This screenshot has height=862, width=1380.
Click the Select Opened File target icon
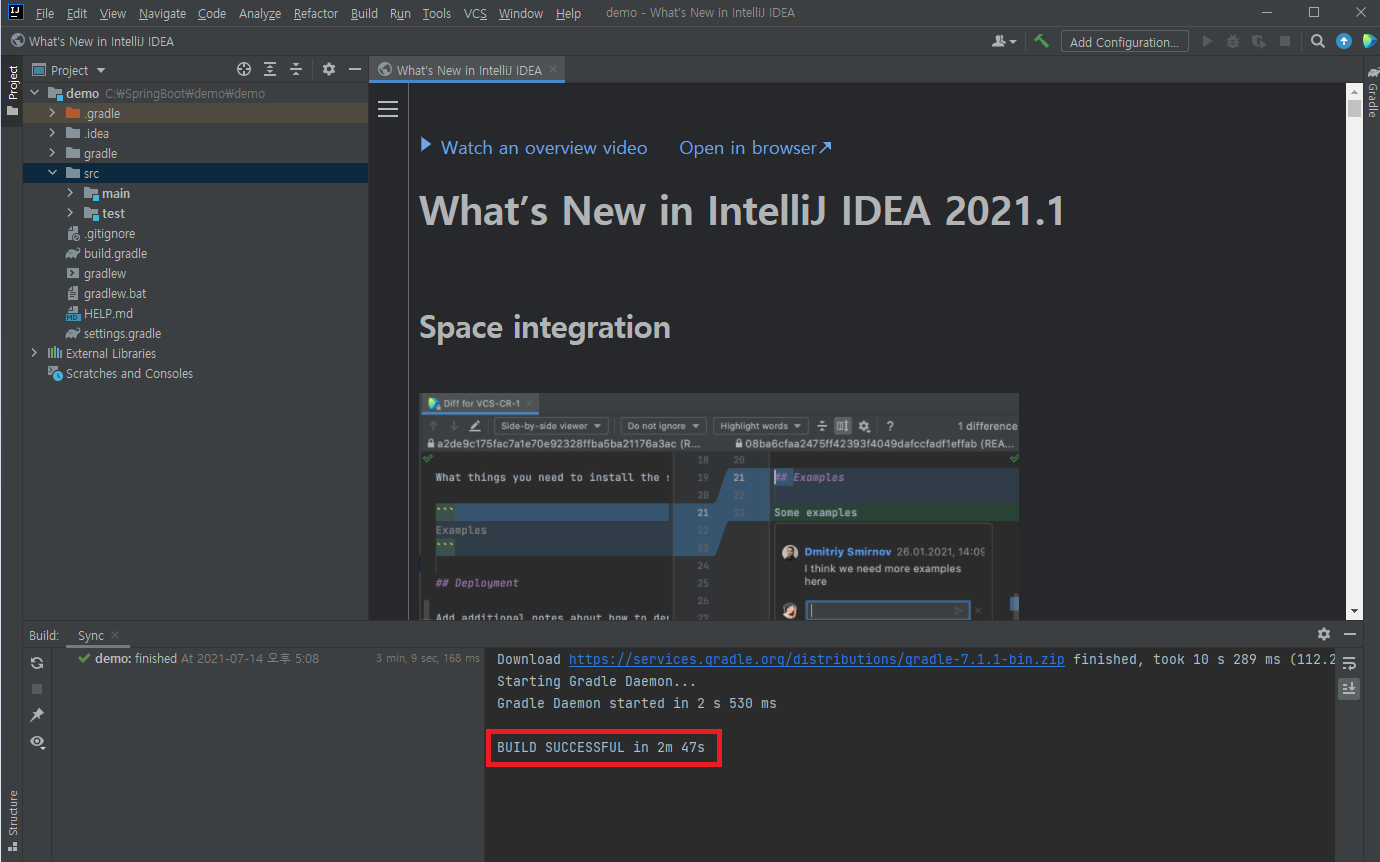[244, 69]
